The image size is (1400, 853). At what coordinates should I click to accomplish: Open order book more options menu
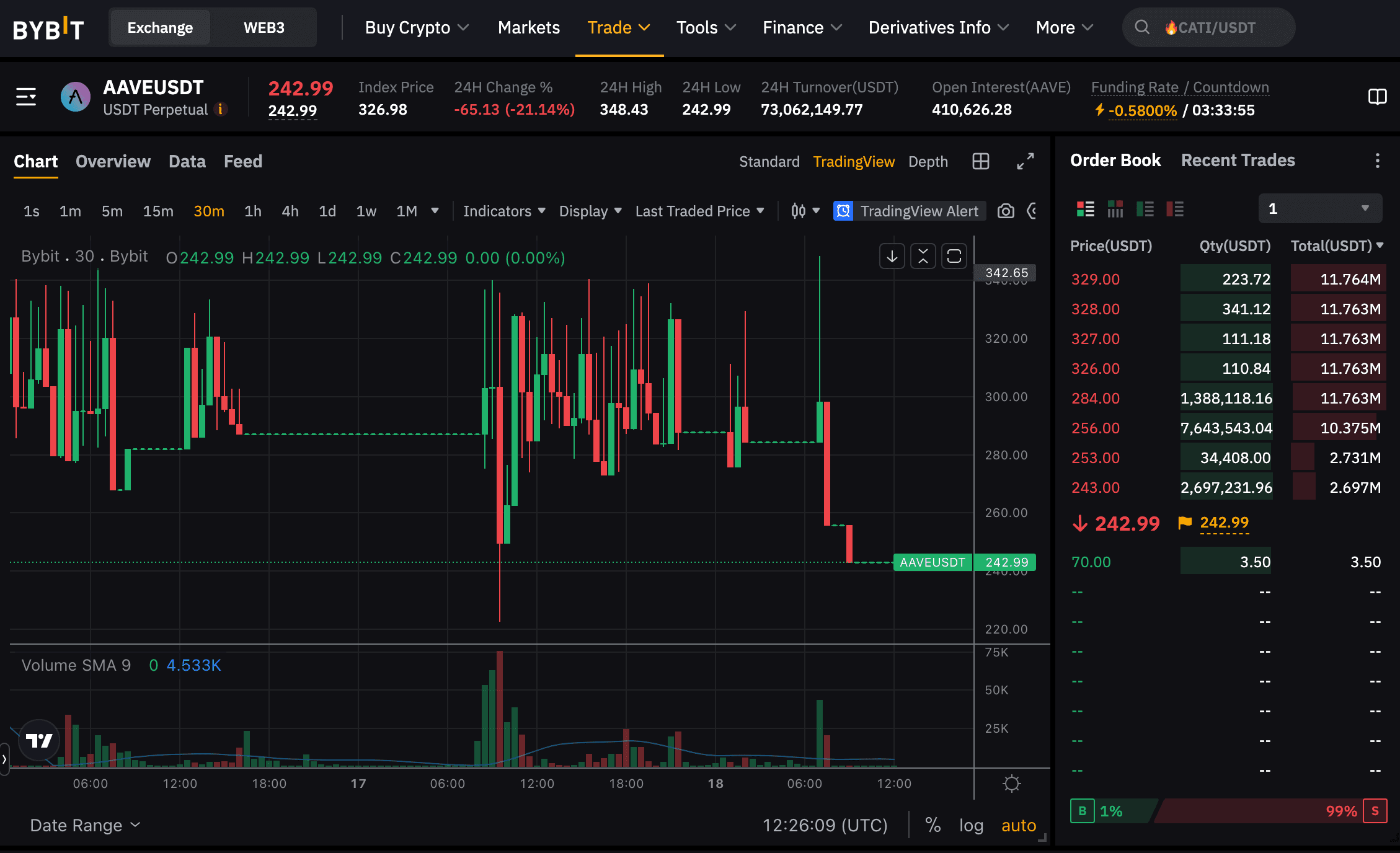tap(1378, 161)
